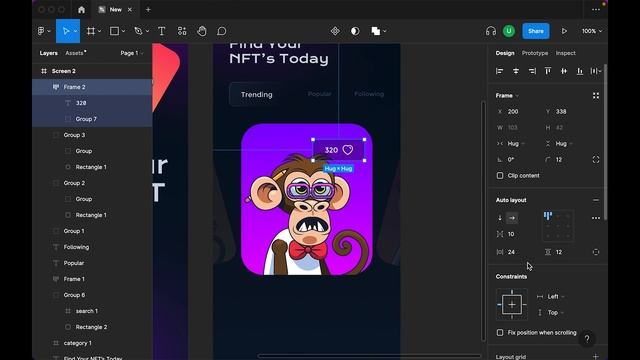Select Group 7 layer
The width and height of the screenshot is (640, 360).
pyautogui.click(x=92, y=119)
